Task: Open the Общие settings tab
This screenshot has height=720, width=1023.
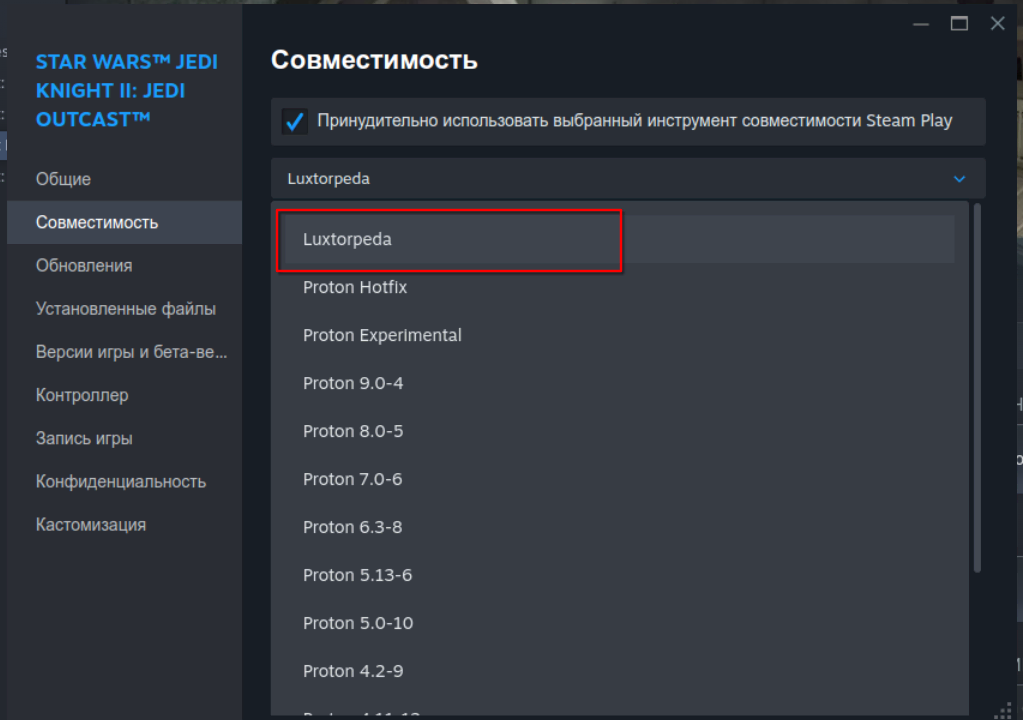Action: coord(63,179)
